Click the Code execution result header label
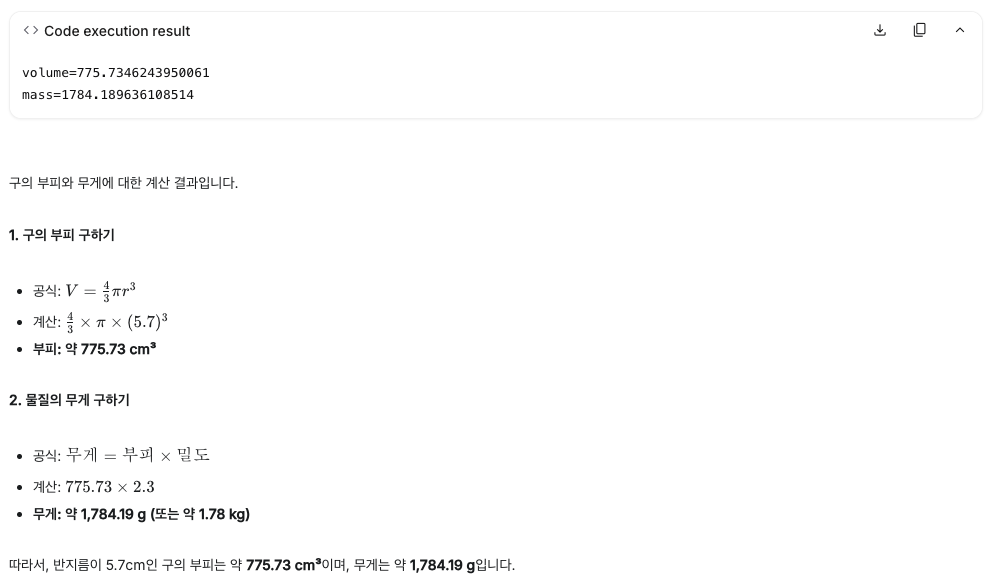Viewport: 991px width, 587px height. click(x=117, y=31)
